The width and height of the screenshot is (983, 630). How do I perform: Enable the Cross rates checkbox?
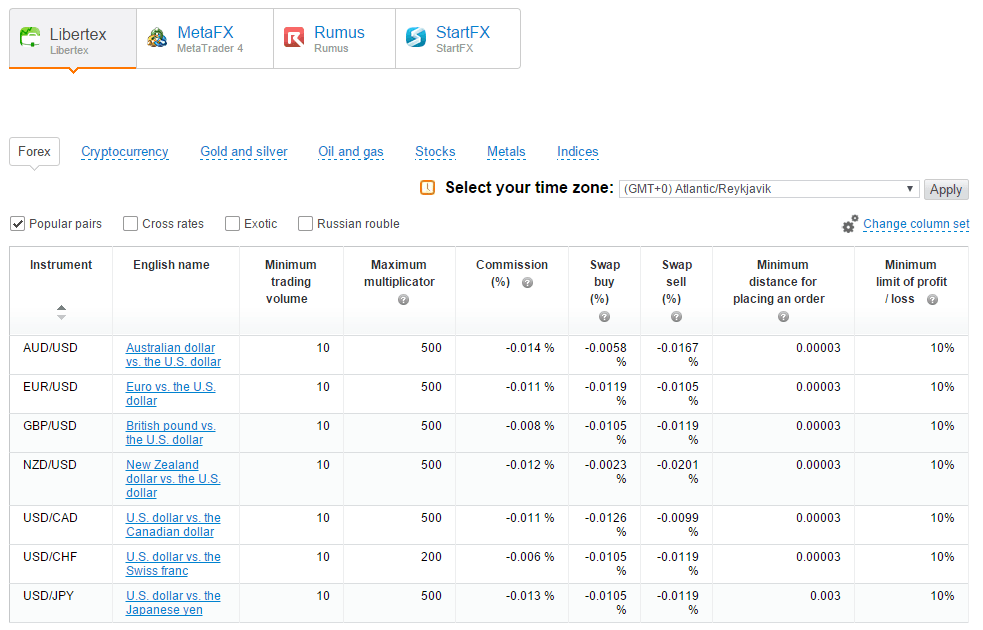pos(130,223)
